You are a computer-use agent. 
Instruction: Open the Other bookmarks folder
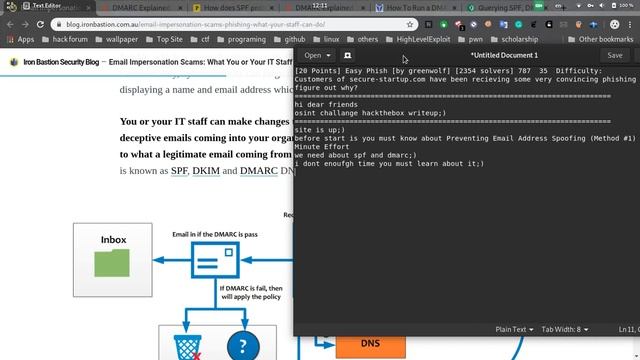(x=600, y=40)
